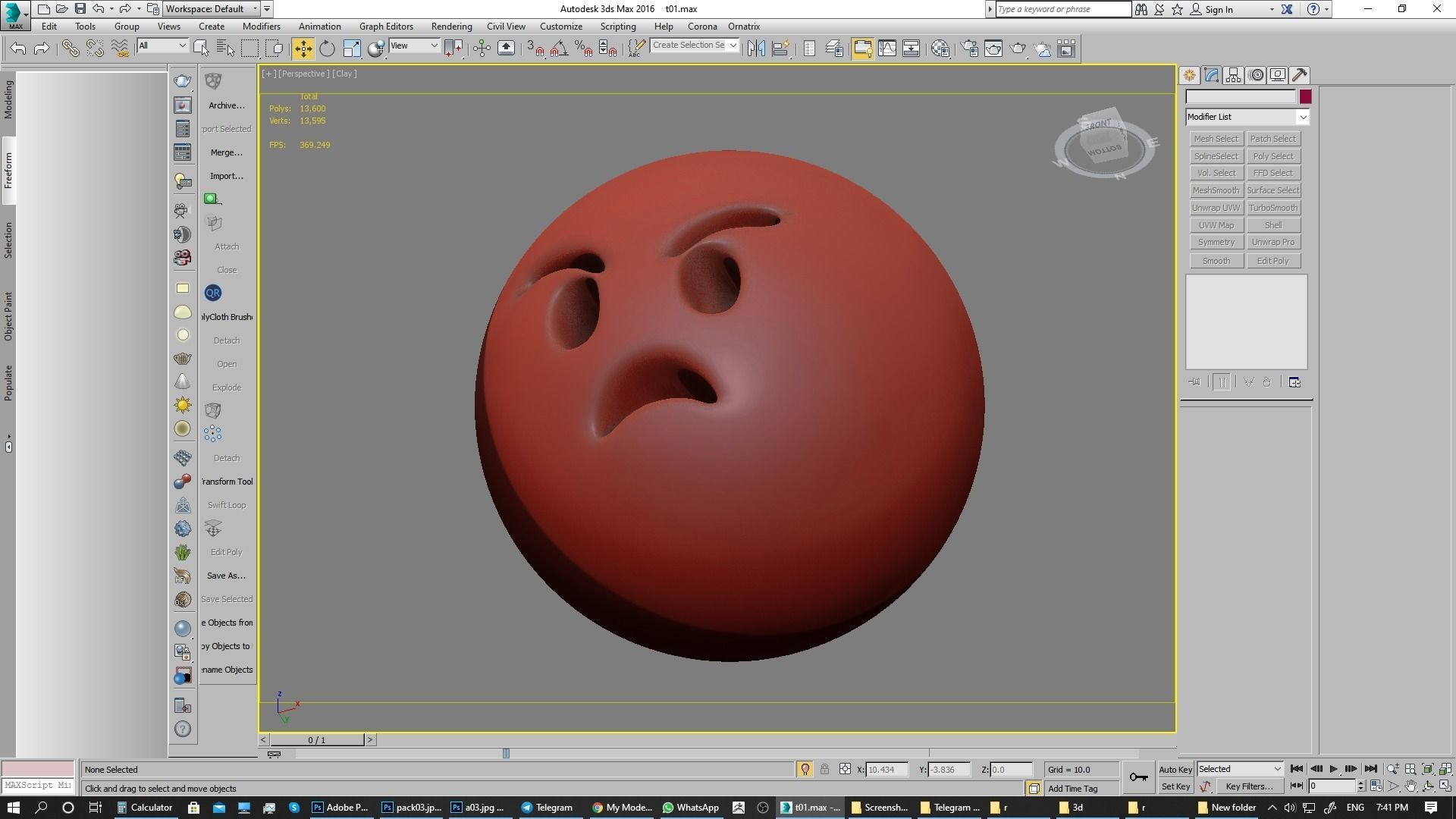Click the Save As... button

pyautogui.click(x=226, y=576)
